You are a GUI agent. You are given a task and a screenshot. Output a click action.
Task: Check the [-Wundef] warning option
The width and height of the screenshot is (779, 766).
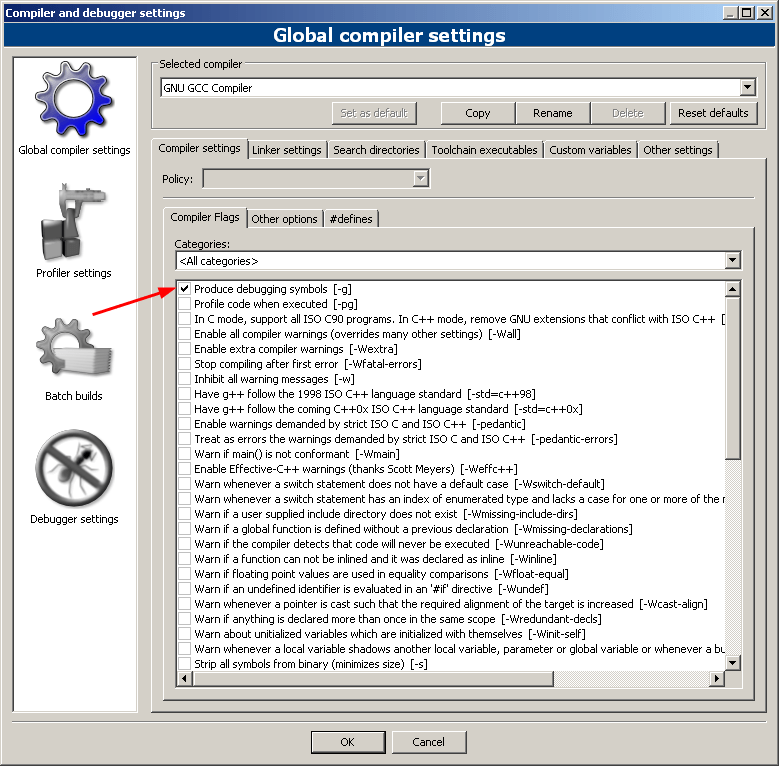click(185, 589)
